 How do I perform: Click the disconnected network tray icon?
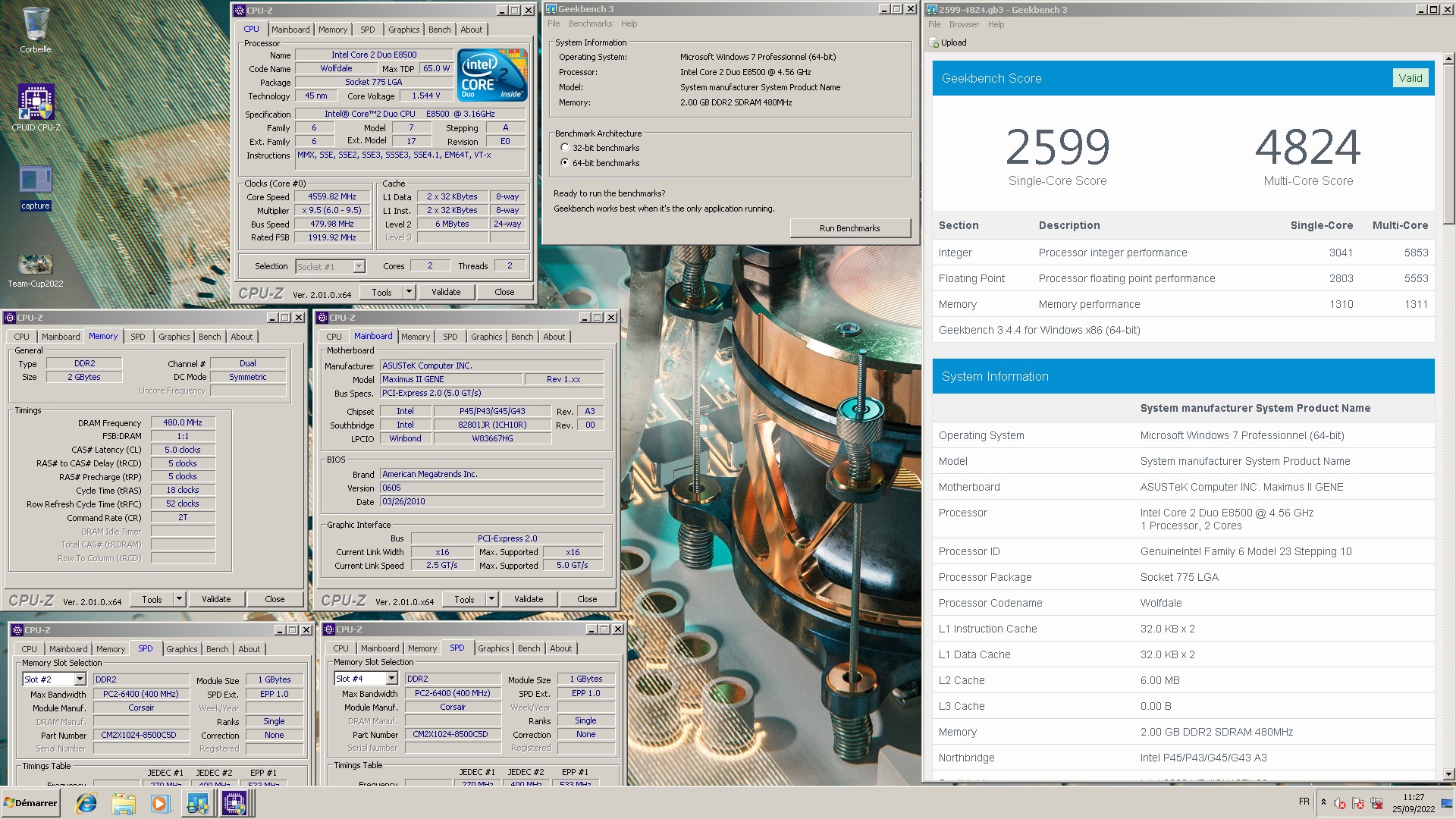[1376, 803]
